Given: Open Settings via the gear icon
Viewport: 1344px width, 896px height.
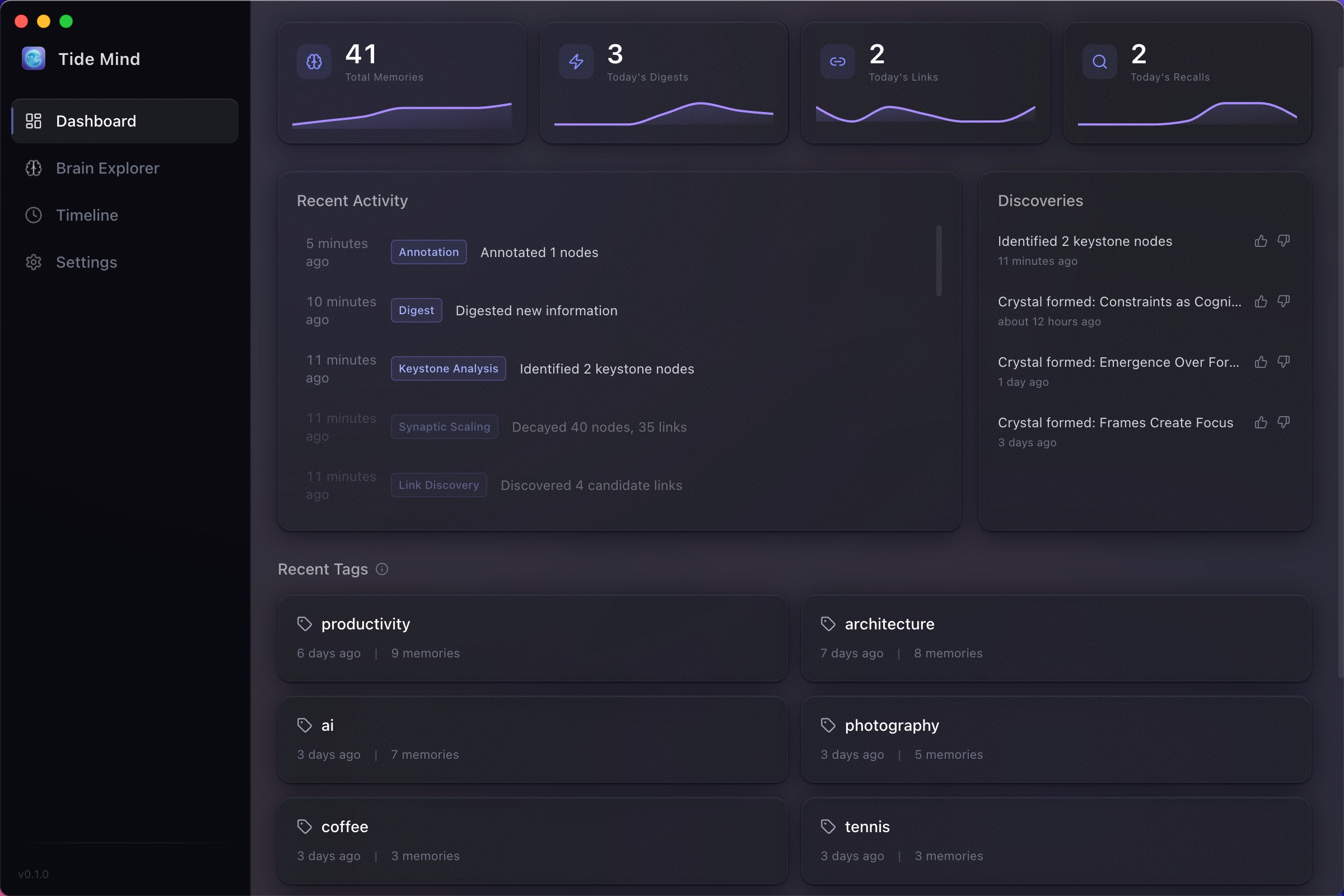Looking at the screenshot, I should click(x=32, y=262).
